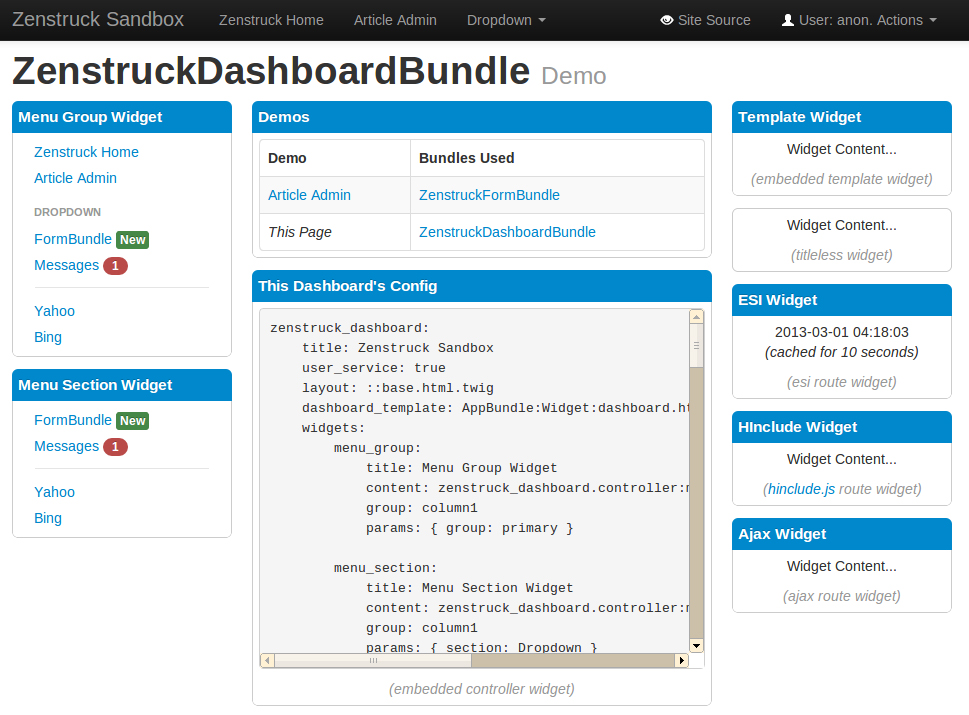Open Zenstruck Home in Menu Group Widget

(x=87, y=152)
